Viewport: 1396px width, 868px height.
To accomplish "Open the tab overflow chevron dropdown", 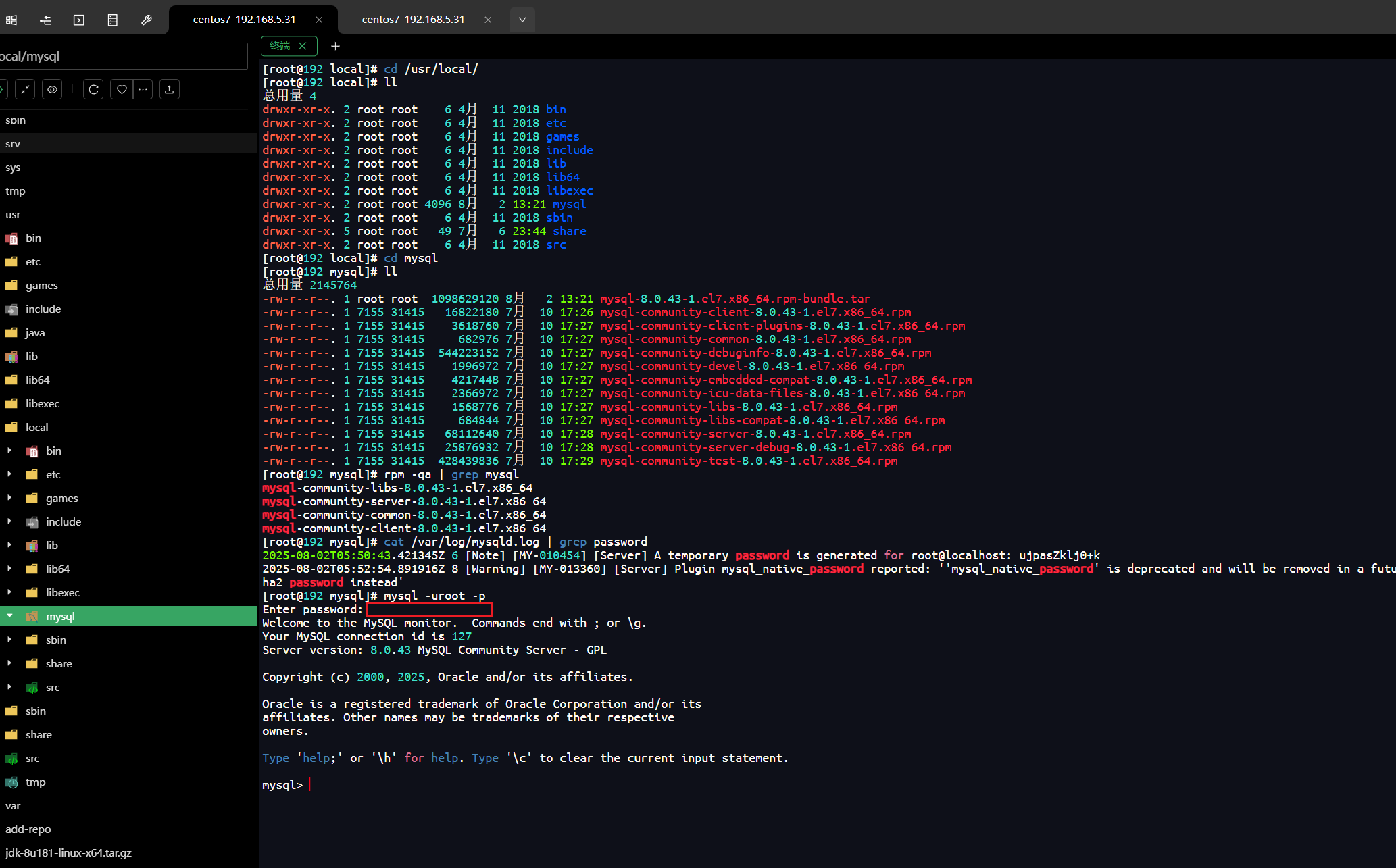I will 522,20.
